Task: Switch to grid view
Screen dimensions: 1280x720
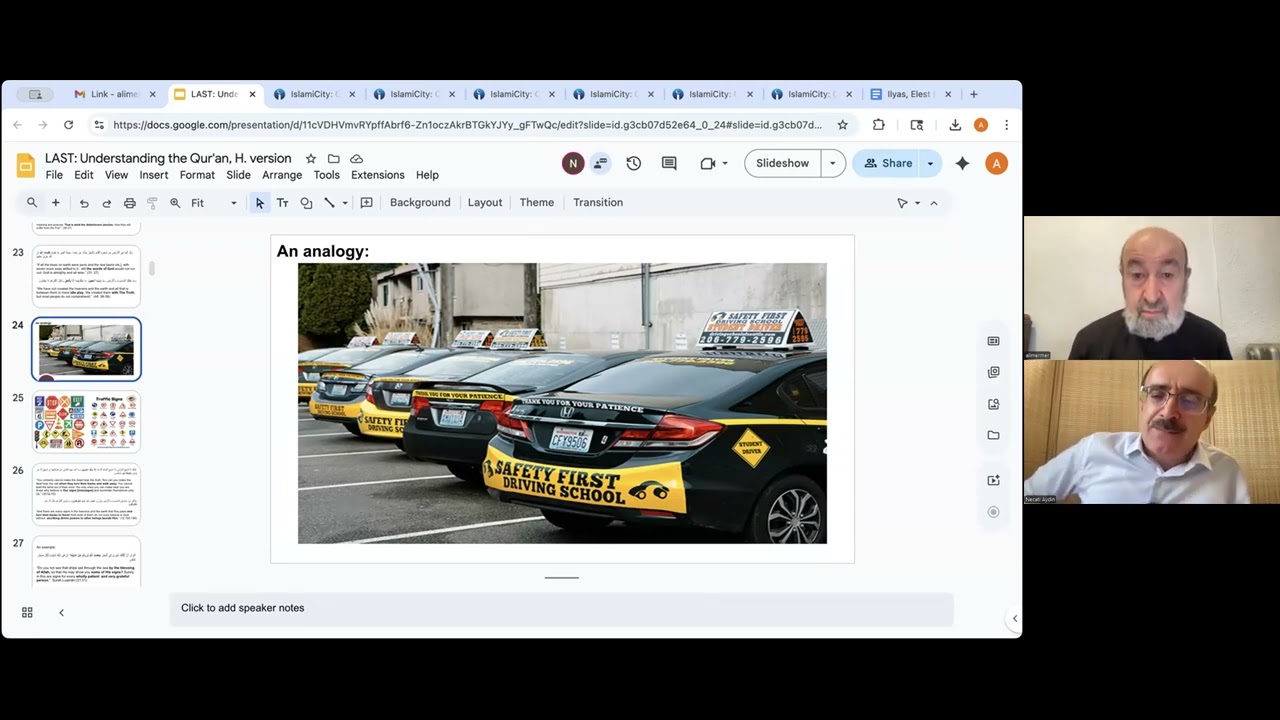Action: 27,613
